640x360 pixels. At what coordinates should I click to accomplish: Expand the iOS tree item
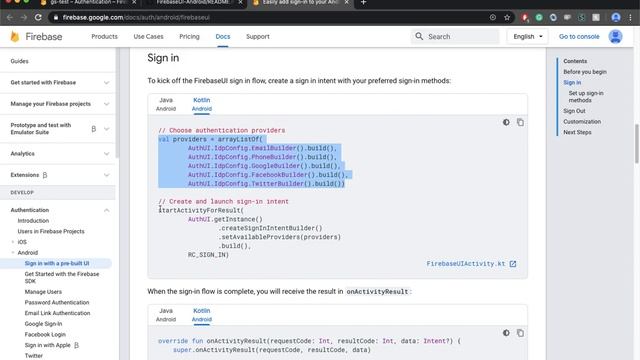pos(13,242)
